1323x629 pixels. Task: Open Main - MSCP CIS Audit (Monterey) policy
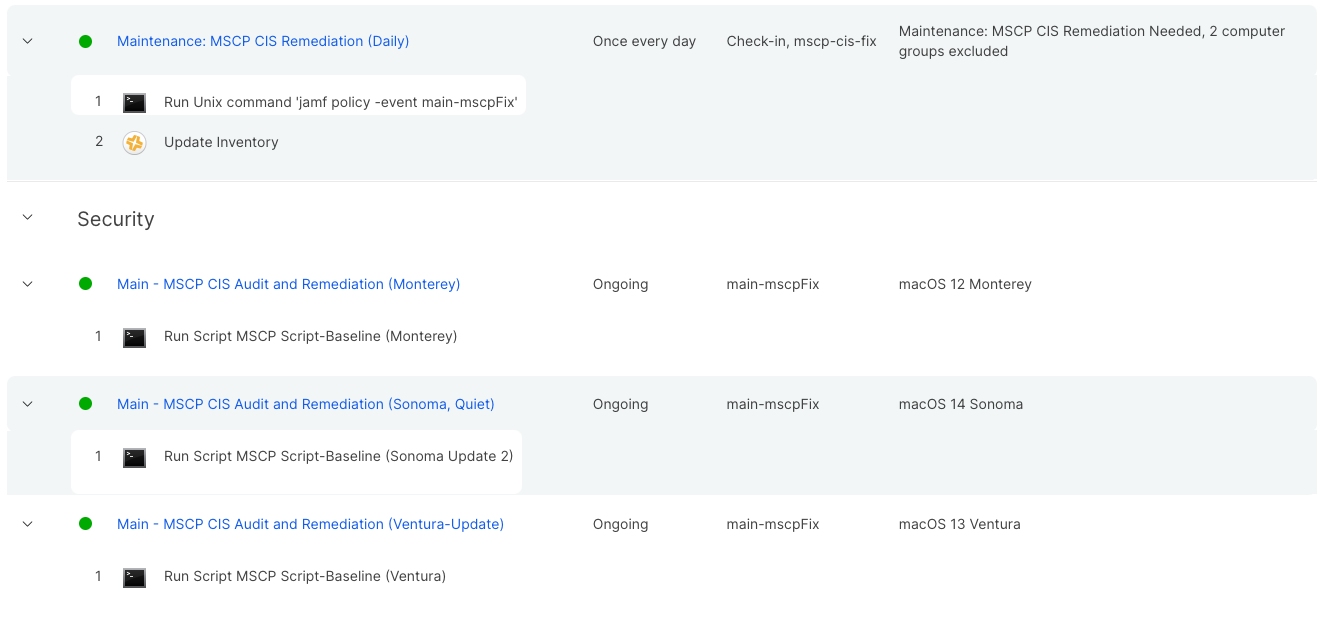click(288, 284)
